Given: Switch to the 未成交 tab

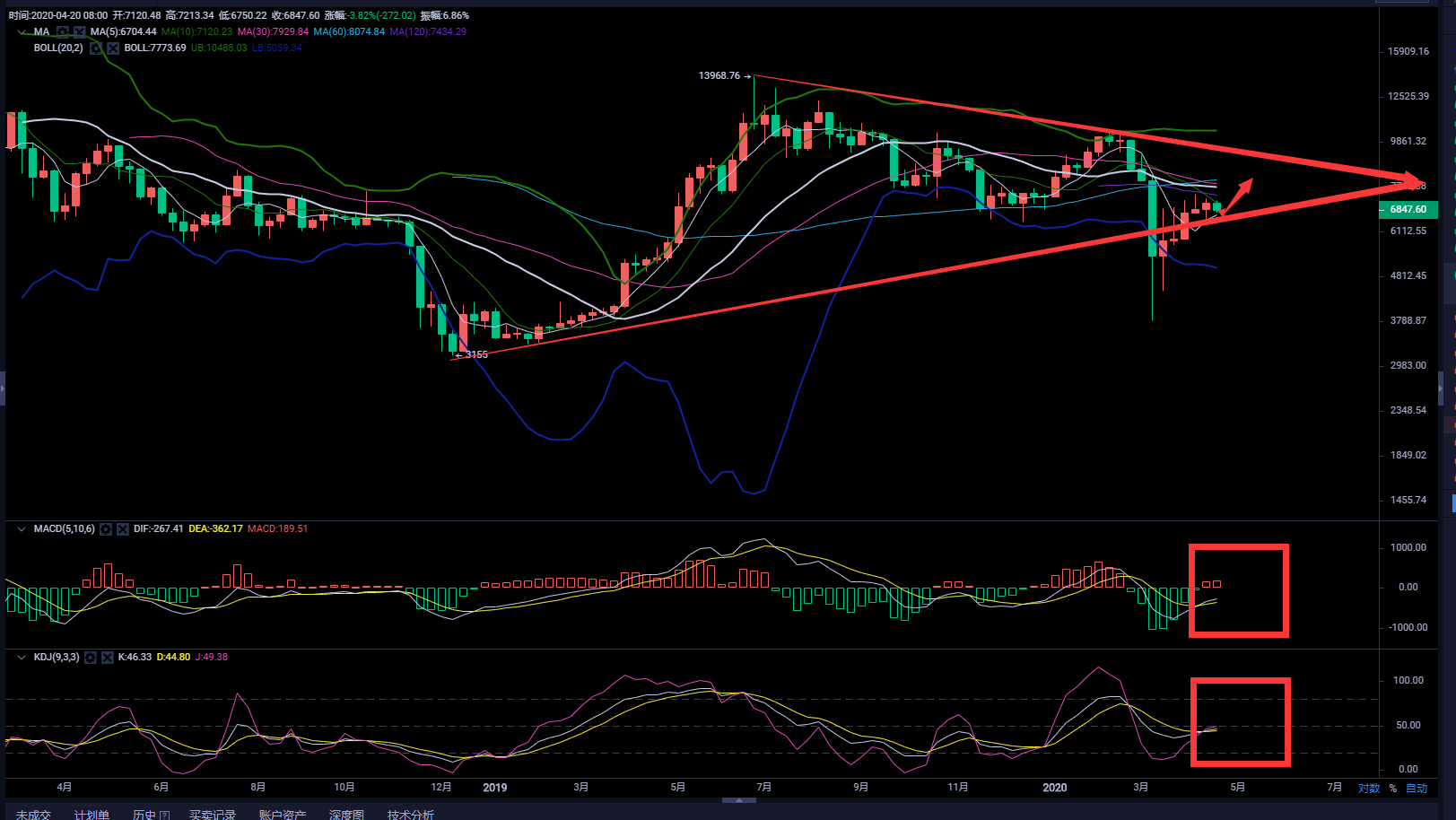Looking at the screenshot, I should [33, 814].
